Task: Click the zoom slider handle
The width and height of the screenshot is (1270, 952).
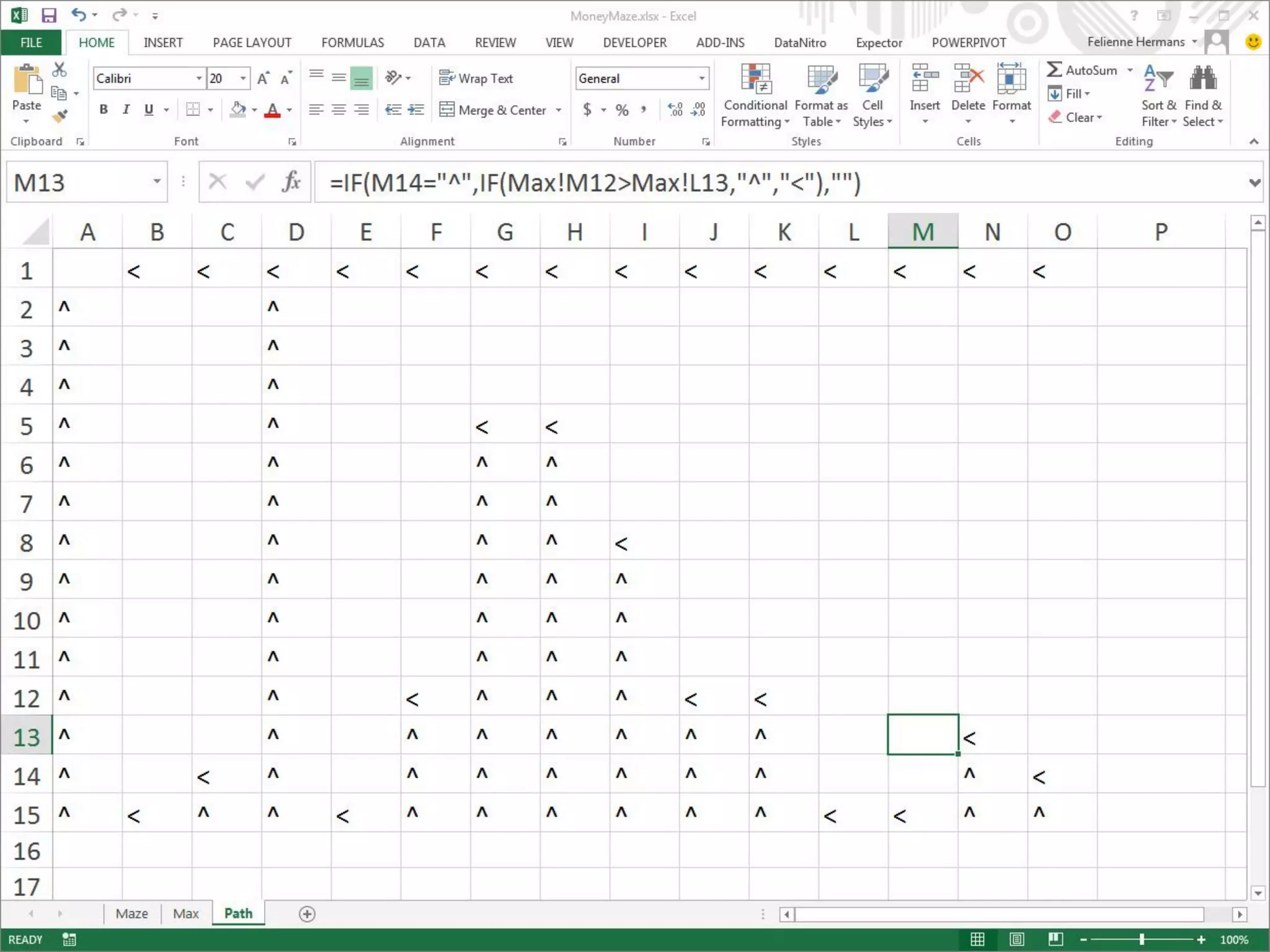Action: [x=1142, y=939]
